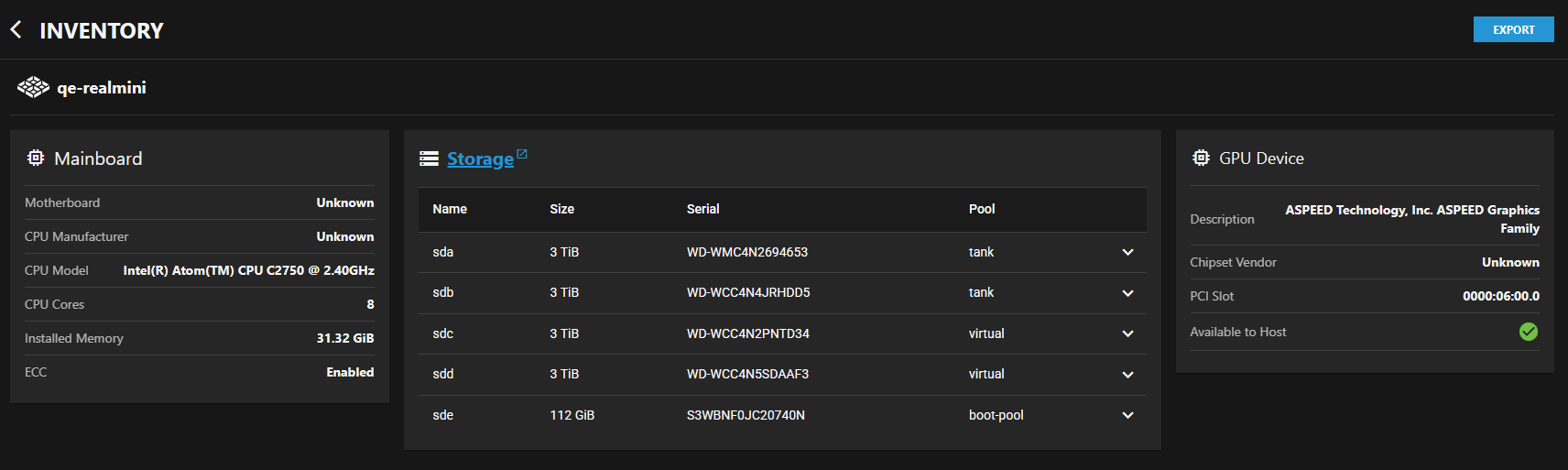1568x470 pixels.
Task: Select serial number WD-WMC4N2694653
Action: (x=746, y=253)
